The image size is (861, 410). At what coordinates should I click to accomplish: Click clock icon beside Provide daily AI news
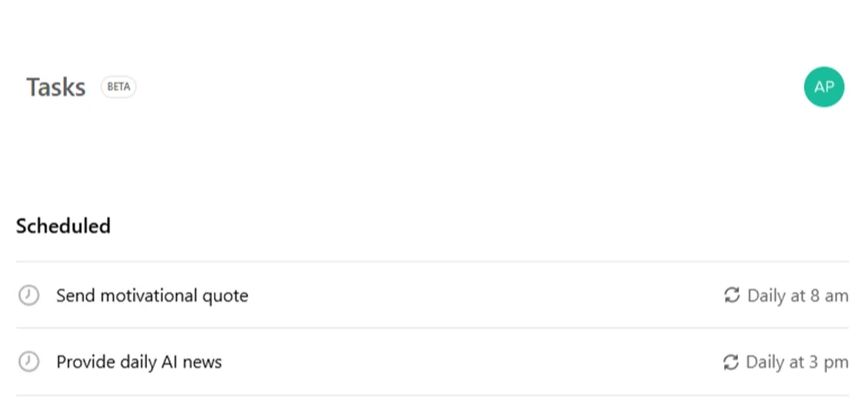[x=29, y=362]
